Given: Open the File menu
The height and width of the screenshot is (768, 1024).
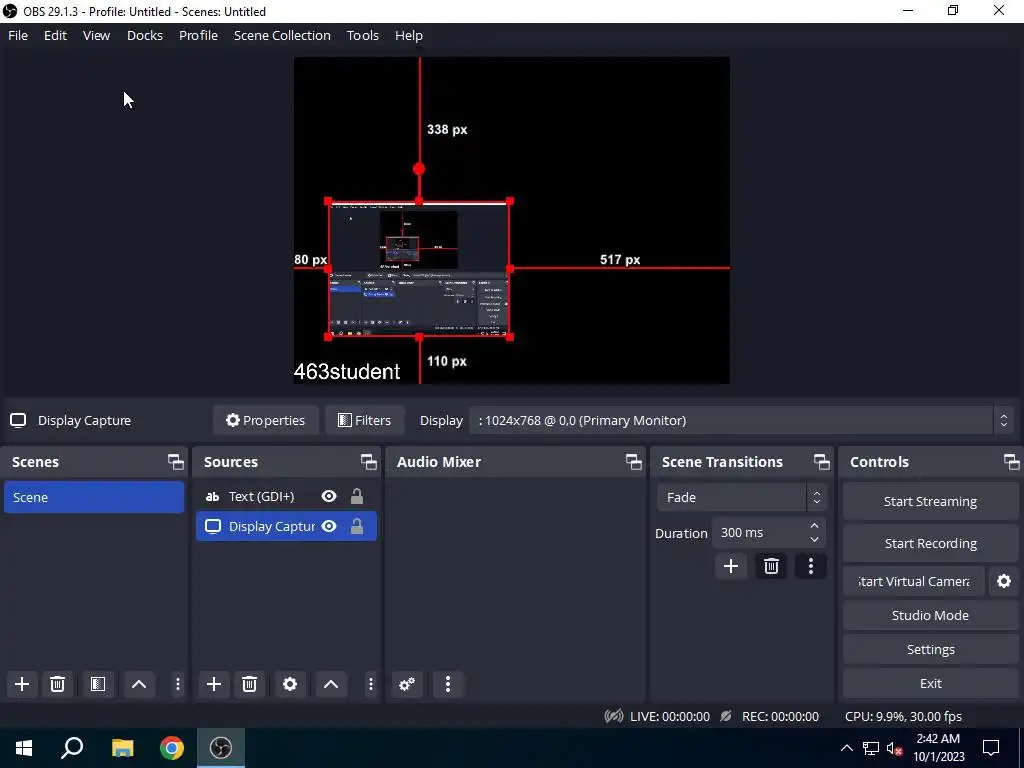Looking at the screenshot, I should point(18,35).
